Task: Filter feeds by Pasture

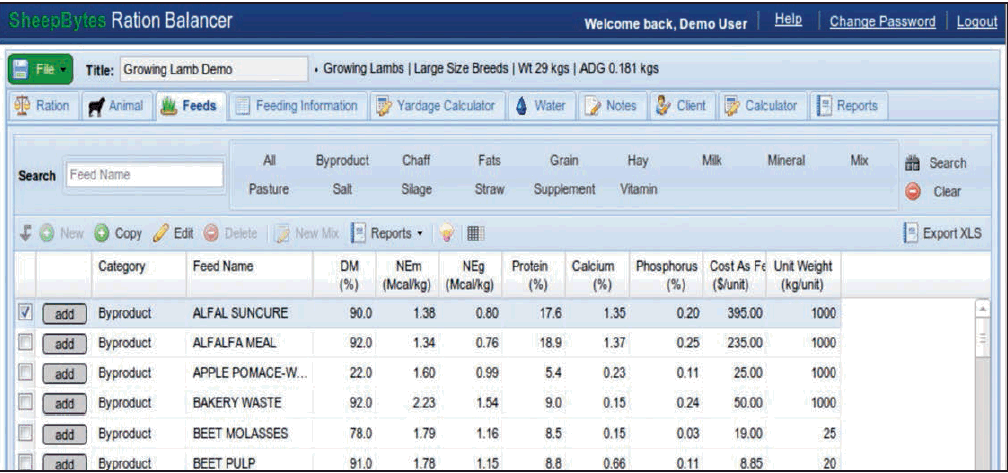Action: [x=269, y=190]
